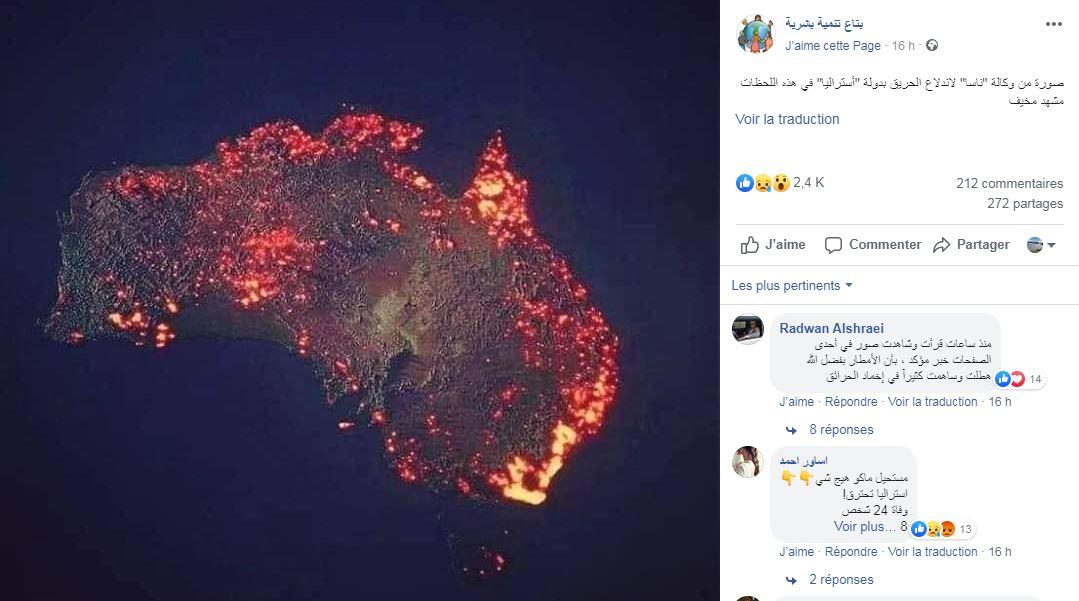Open the three-dot post options menu
This screenshot has height=601, width=1079.
click(x=1054, y=25)
